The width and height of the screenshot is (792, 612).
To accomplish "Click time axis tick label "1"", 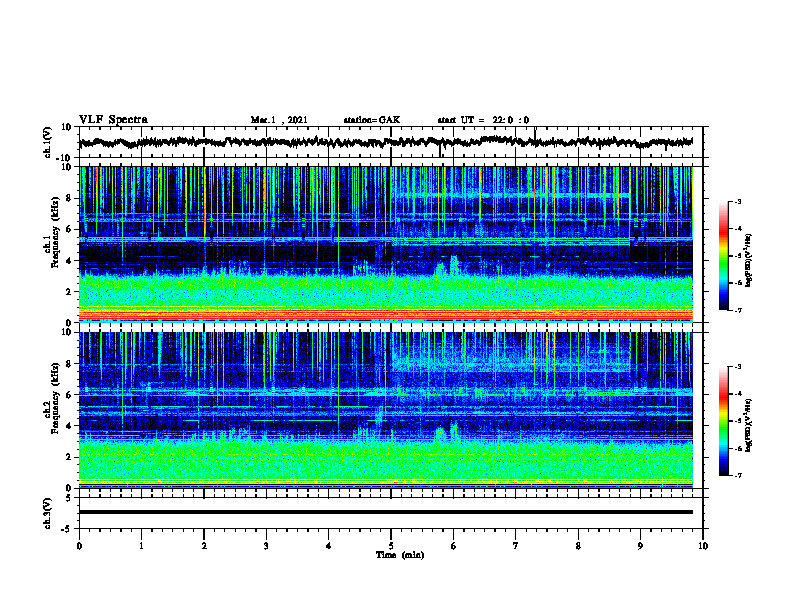I will [x=141, y=546].
